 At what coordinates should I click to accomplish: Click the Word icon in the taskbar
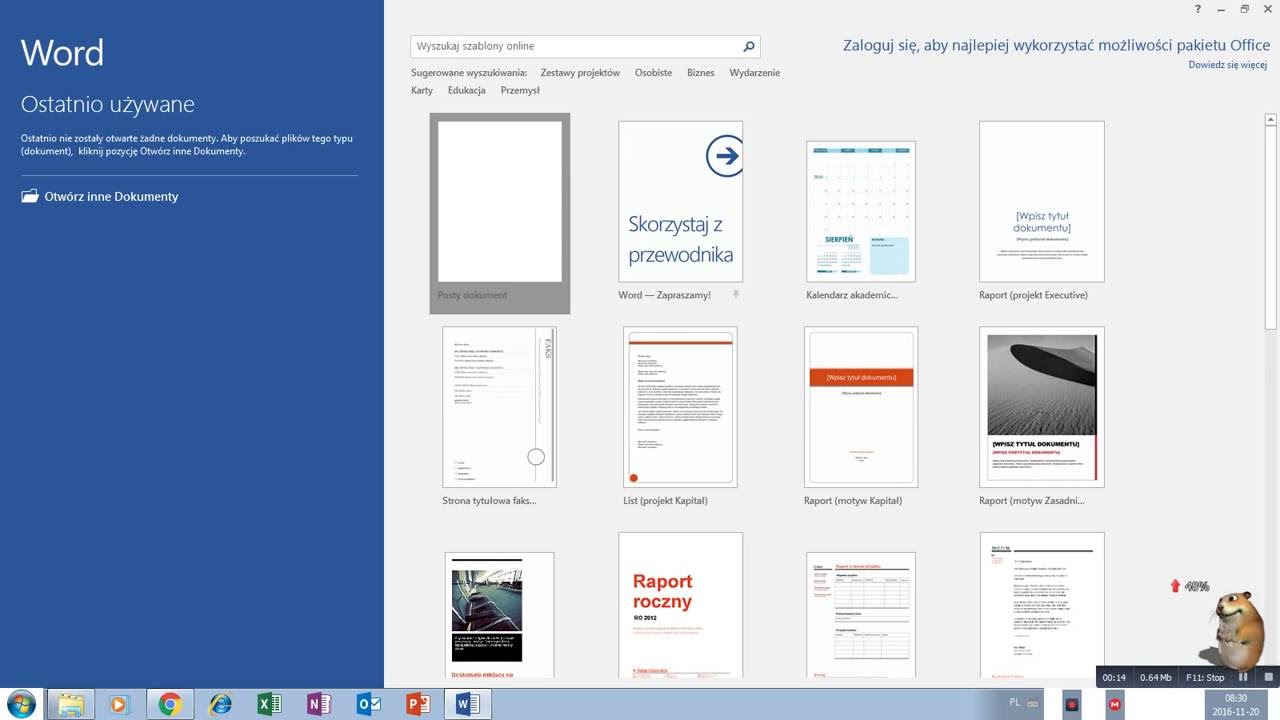point(467,704)
